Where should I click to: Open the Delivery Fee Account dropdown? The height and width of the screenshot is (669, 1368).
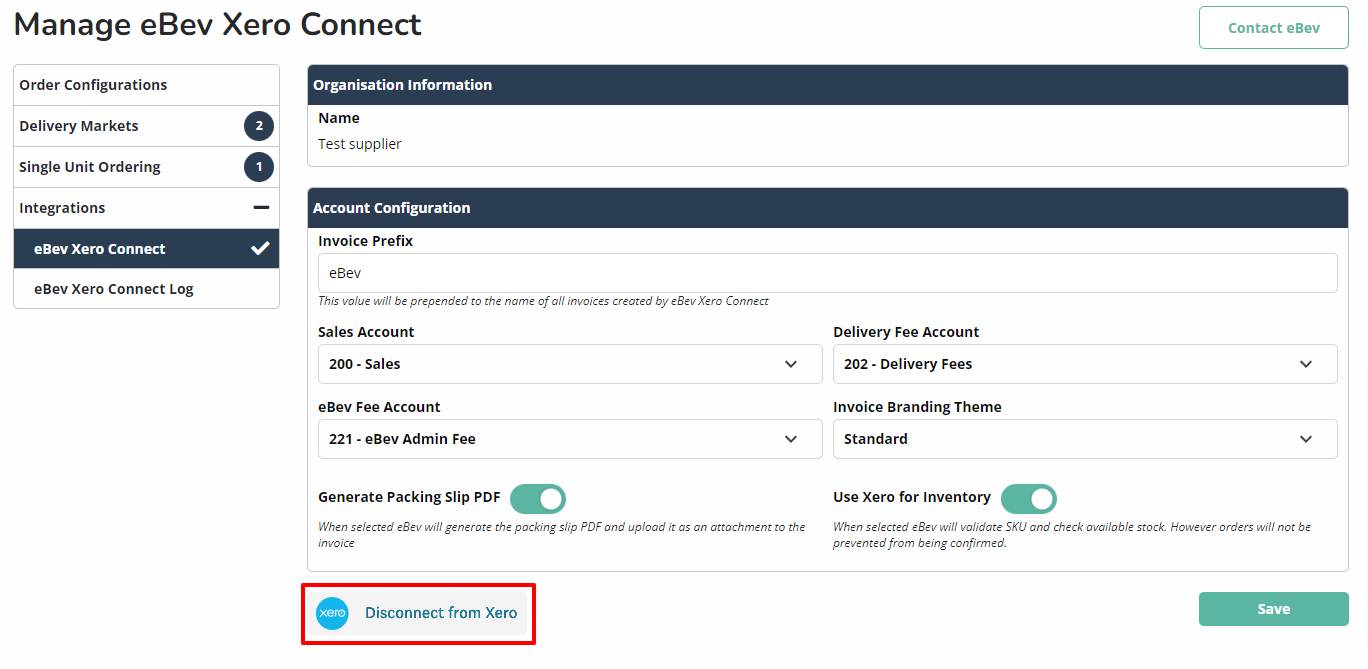(1085, 364)
